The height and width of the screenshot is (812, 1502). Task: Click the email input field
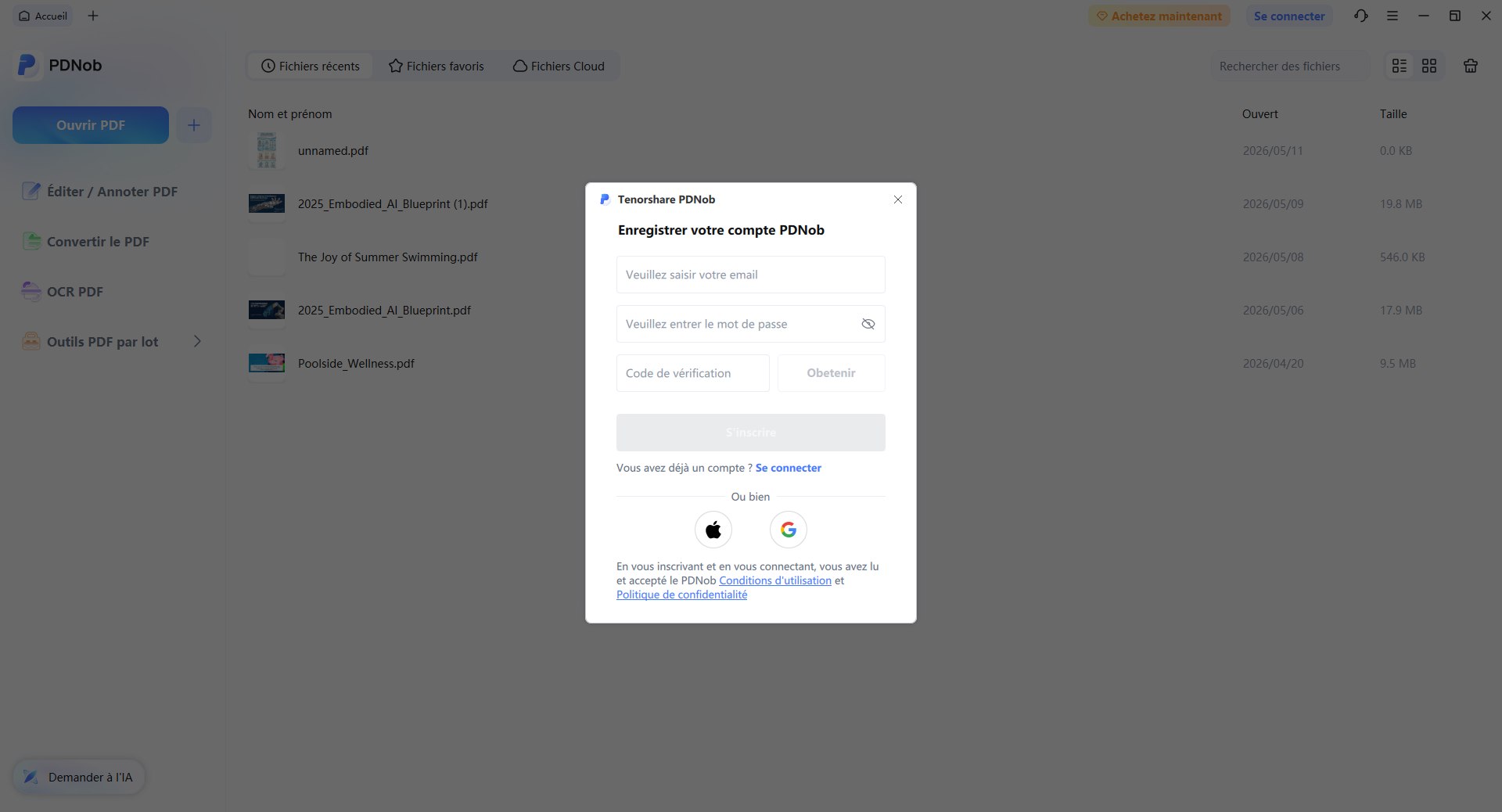pyautogui.click(x=751, y=275)
